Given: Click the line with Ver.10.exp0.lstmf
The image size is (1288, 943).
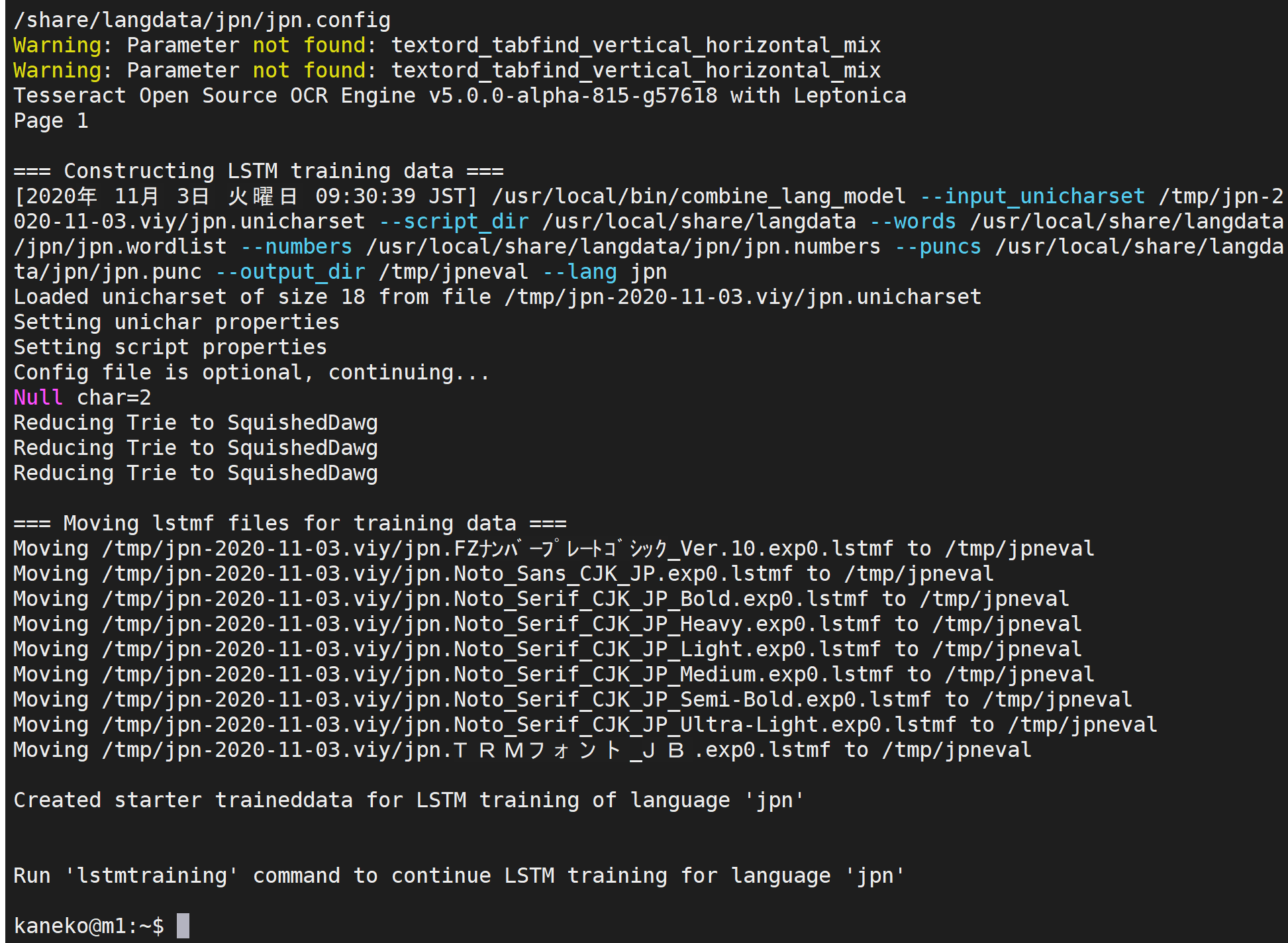Looking at the screenshot, I should pyautogui.click(x=554, y=549).
